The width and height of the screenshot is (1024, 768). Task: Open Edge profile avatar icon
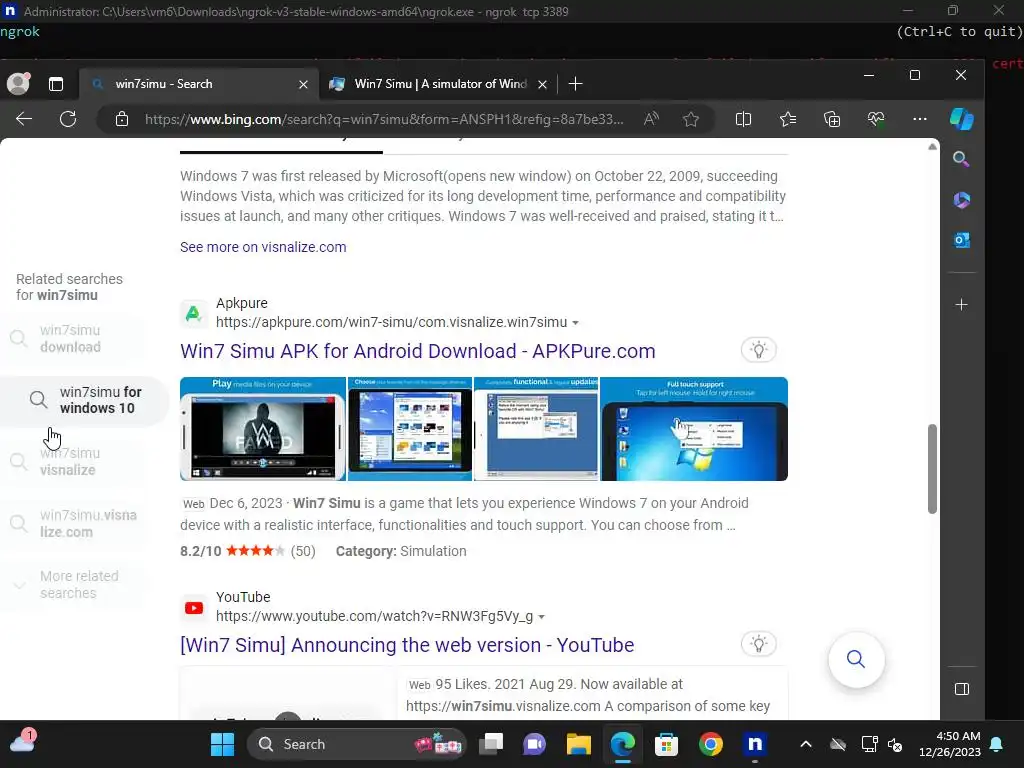18,84
